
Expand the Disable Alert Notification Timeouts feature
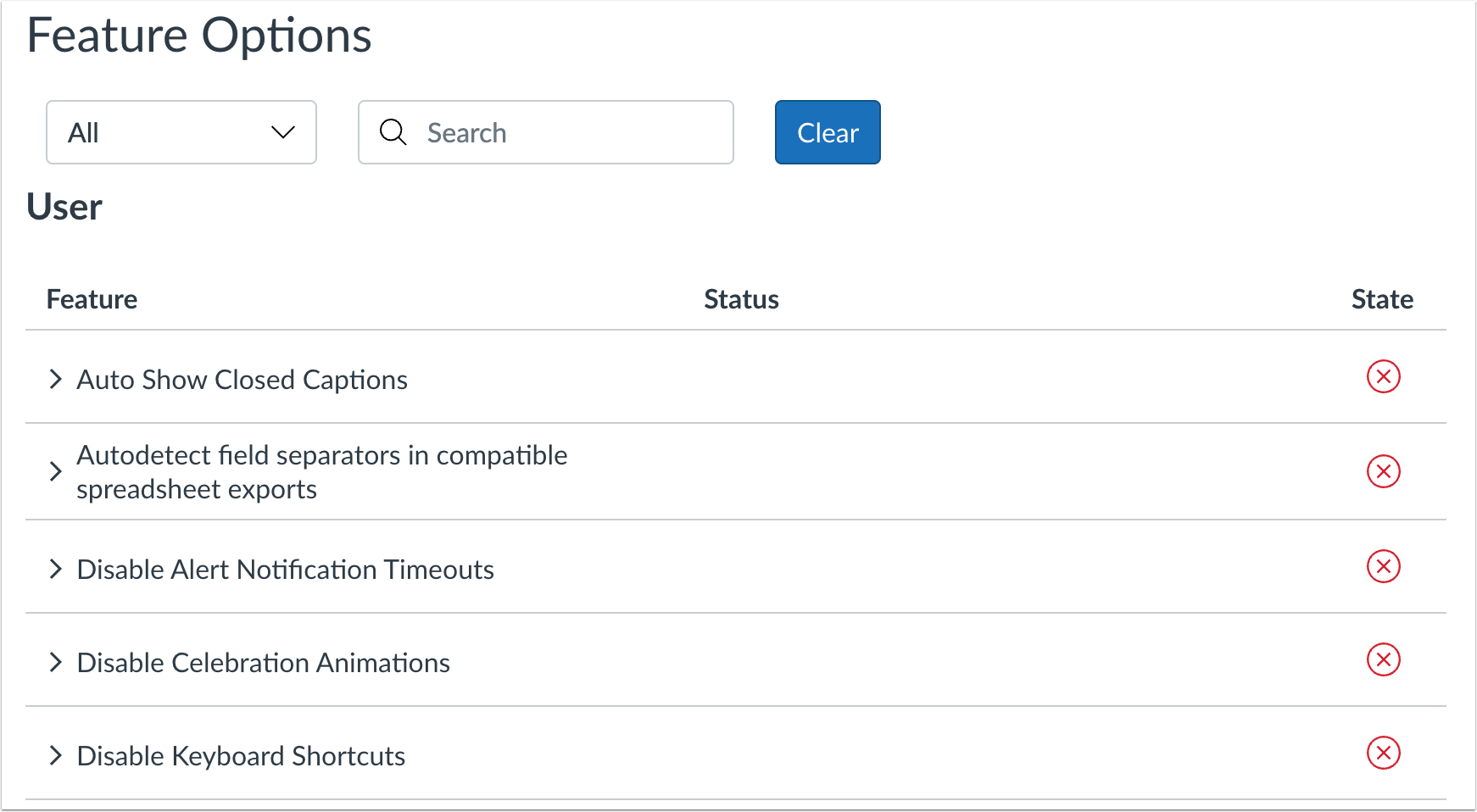(56, 569)
